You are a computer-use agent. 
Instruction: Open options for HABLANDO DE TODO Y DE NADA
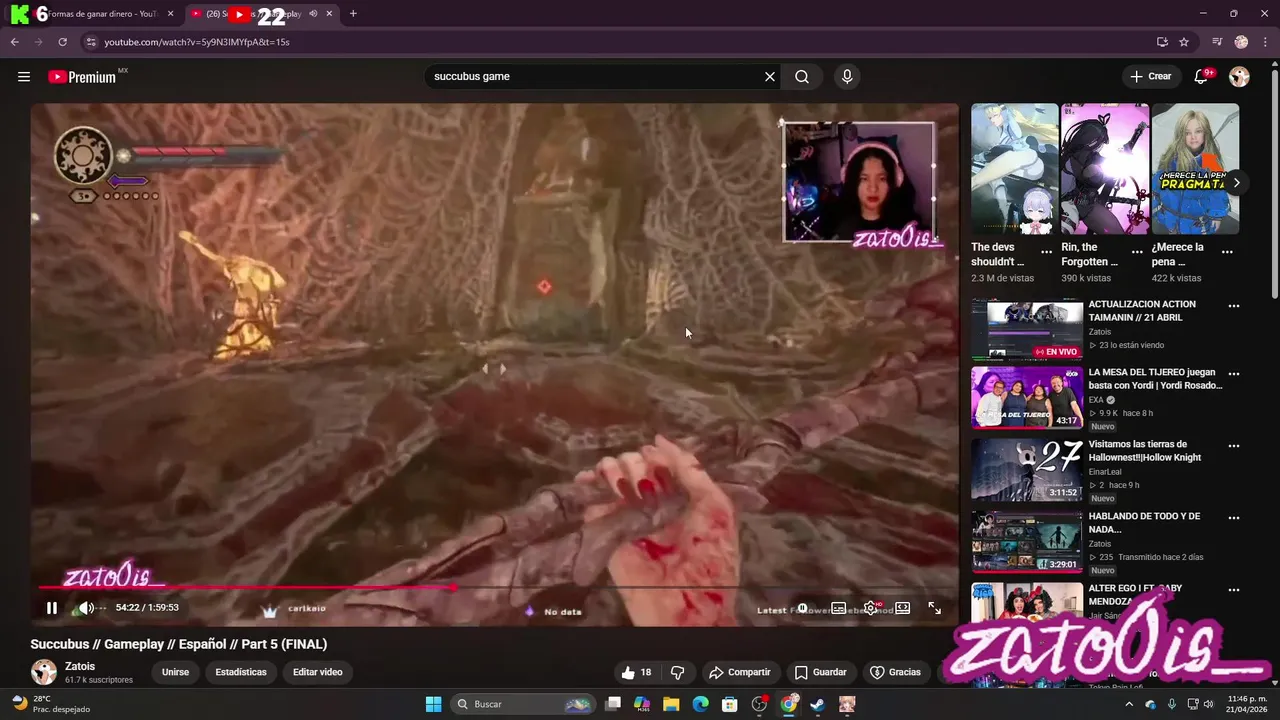(x=1233, y=518)
